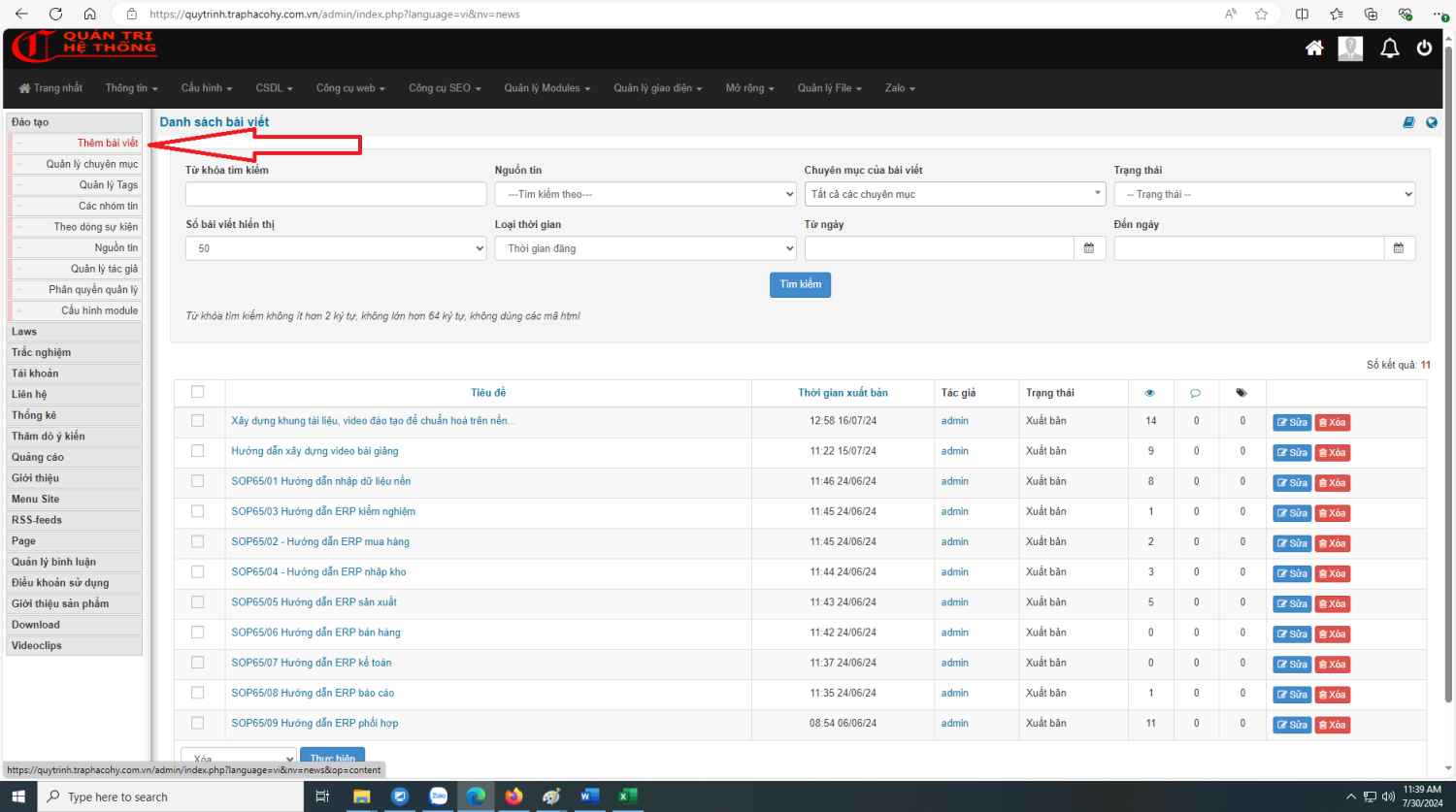Open the Công cụ SEO menu
This screenshot has height=812, width=1456.
pos(445,88)
